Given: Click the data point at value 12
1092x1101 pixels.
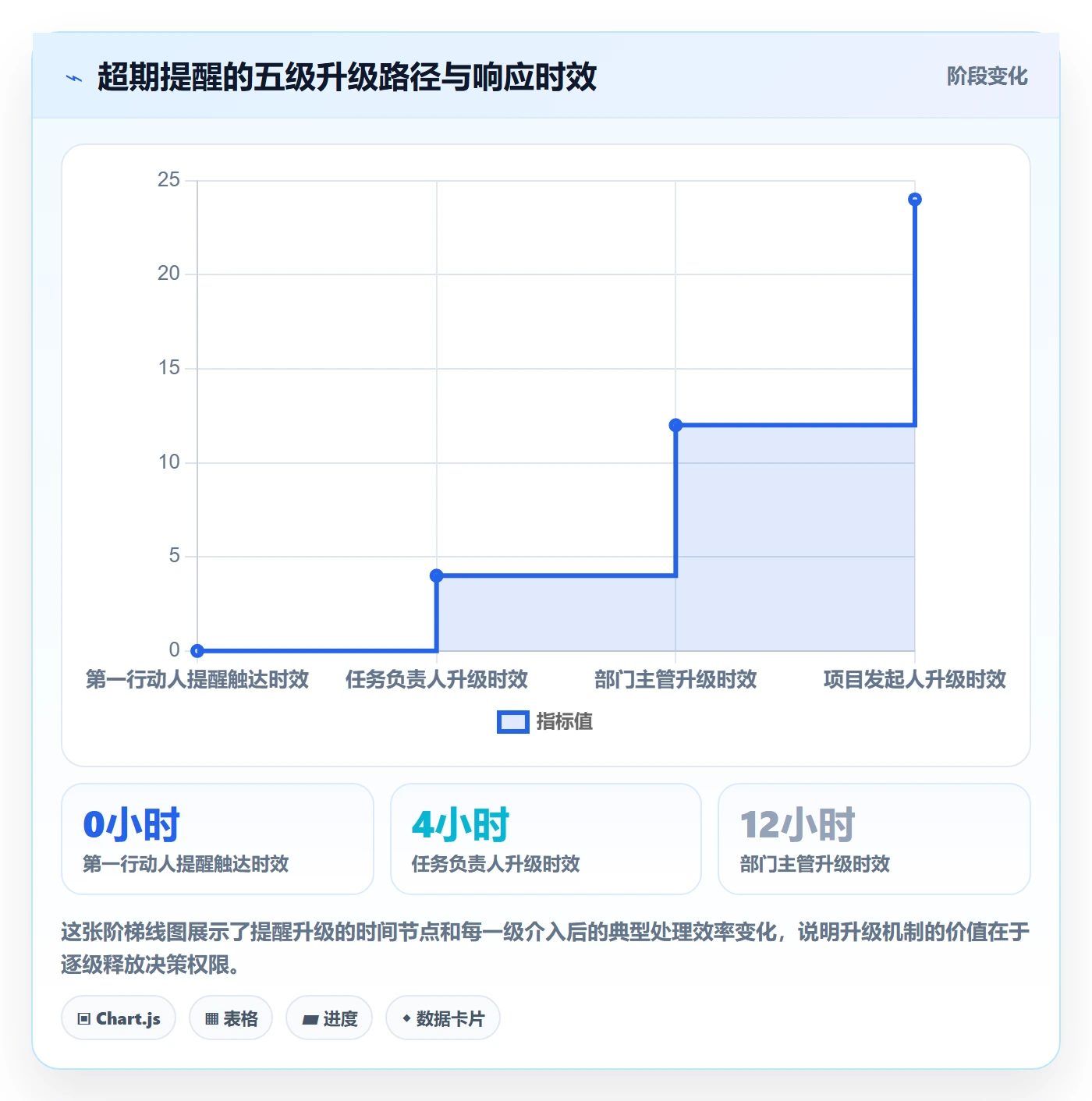Looking at the screenshot, I should [x=675, y=425].
